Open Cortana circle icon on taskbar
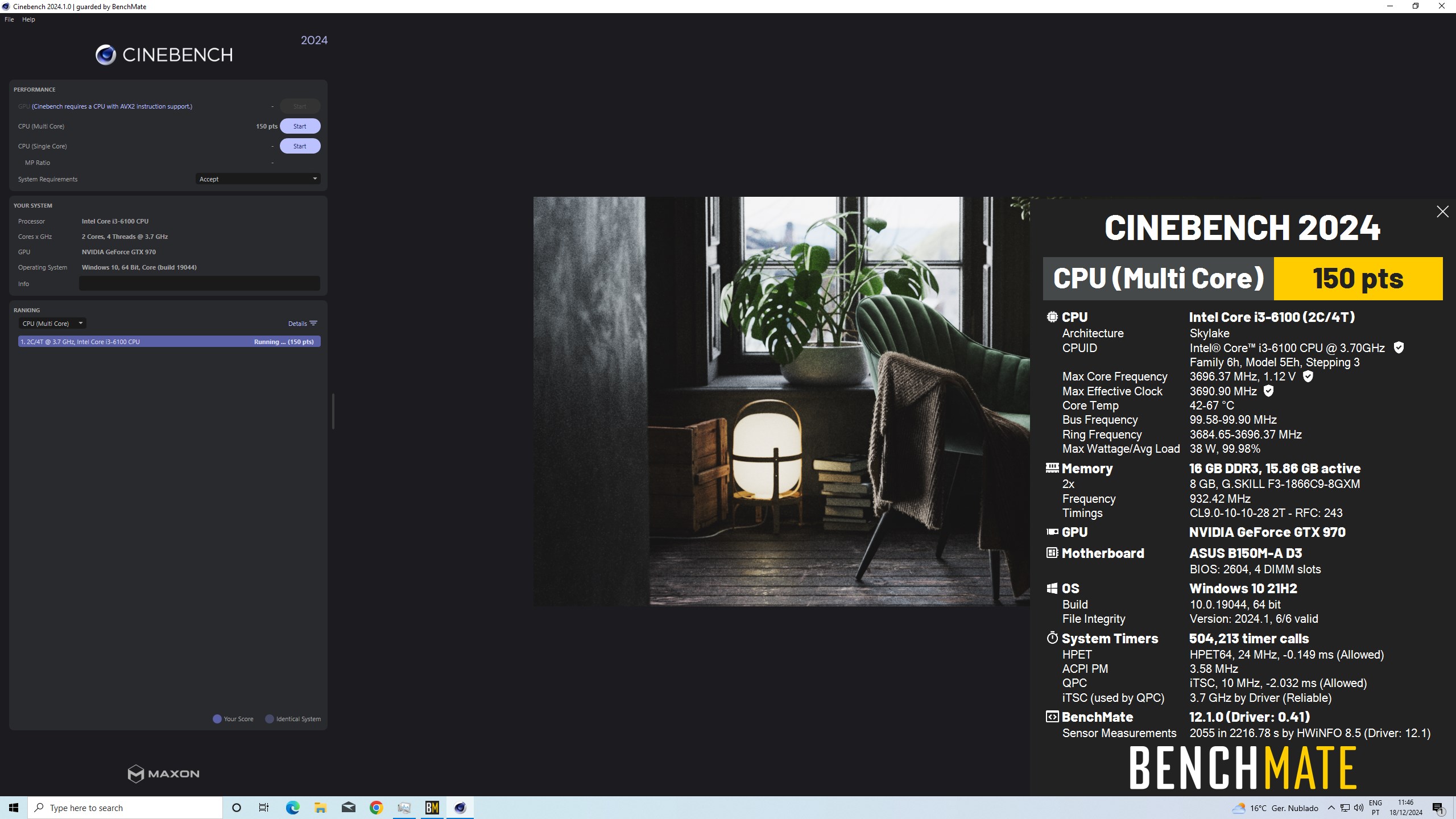 [237, 808]
